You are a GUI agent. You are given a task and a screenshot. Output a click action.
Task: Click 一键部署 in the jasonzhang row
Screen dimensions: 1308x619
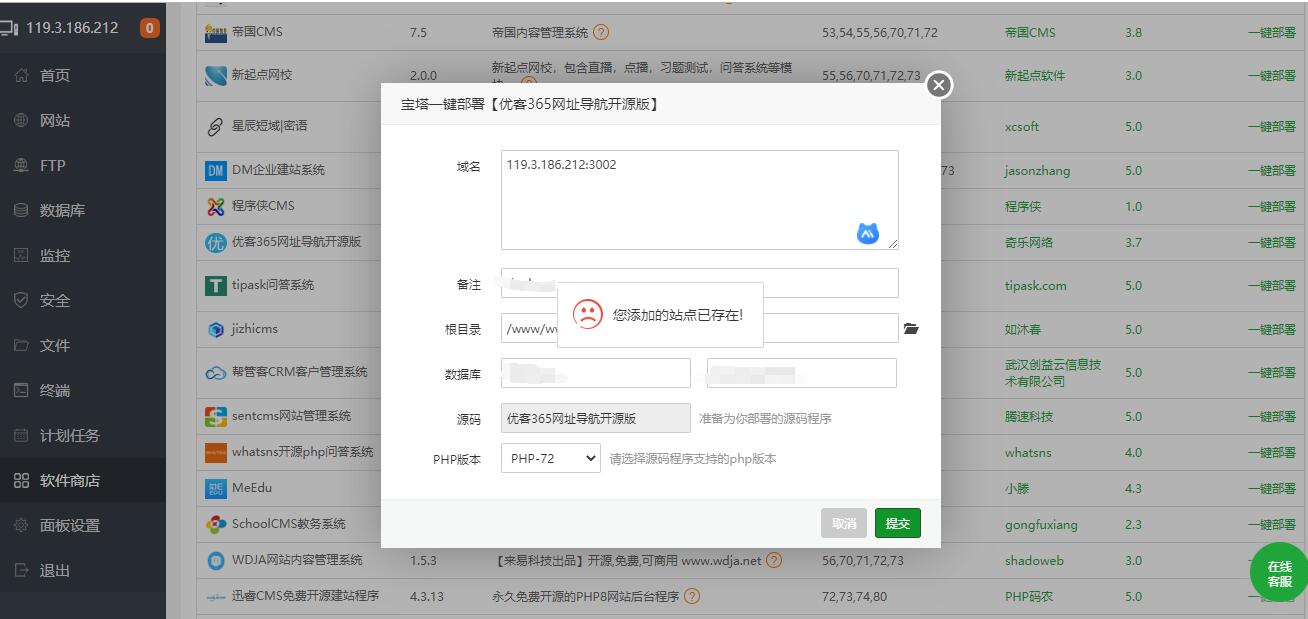pos(1271,170)
